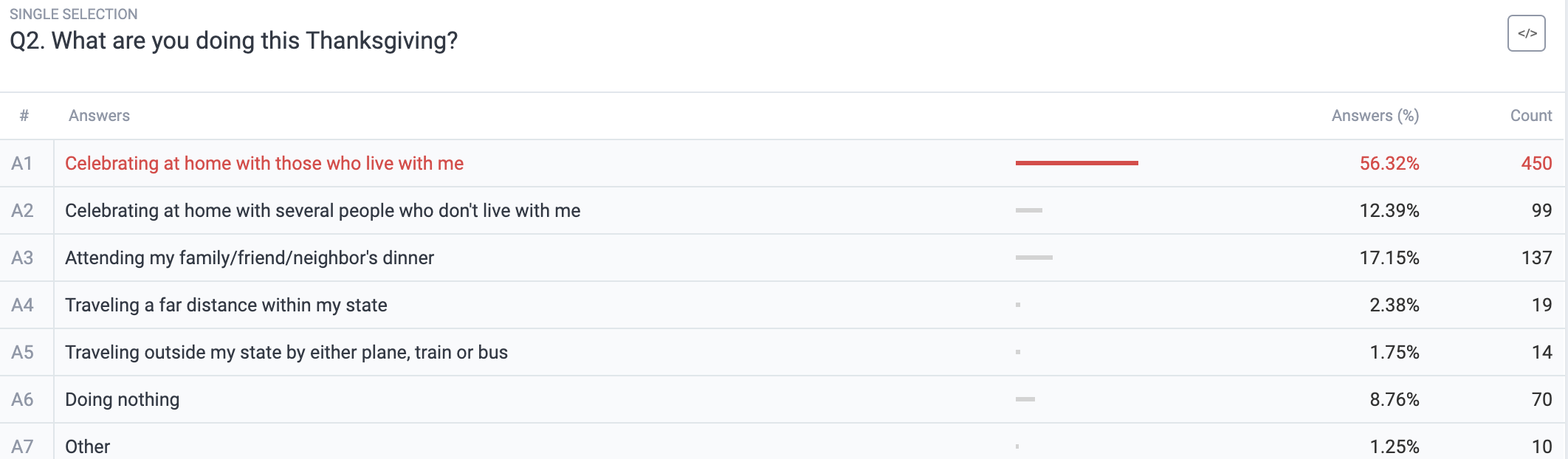This screenshot has width=1568, height=459.
Task: Click the 56.32% percentage value
Action: [1389, 163]
